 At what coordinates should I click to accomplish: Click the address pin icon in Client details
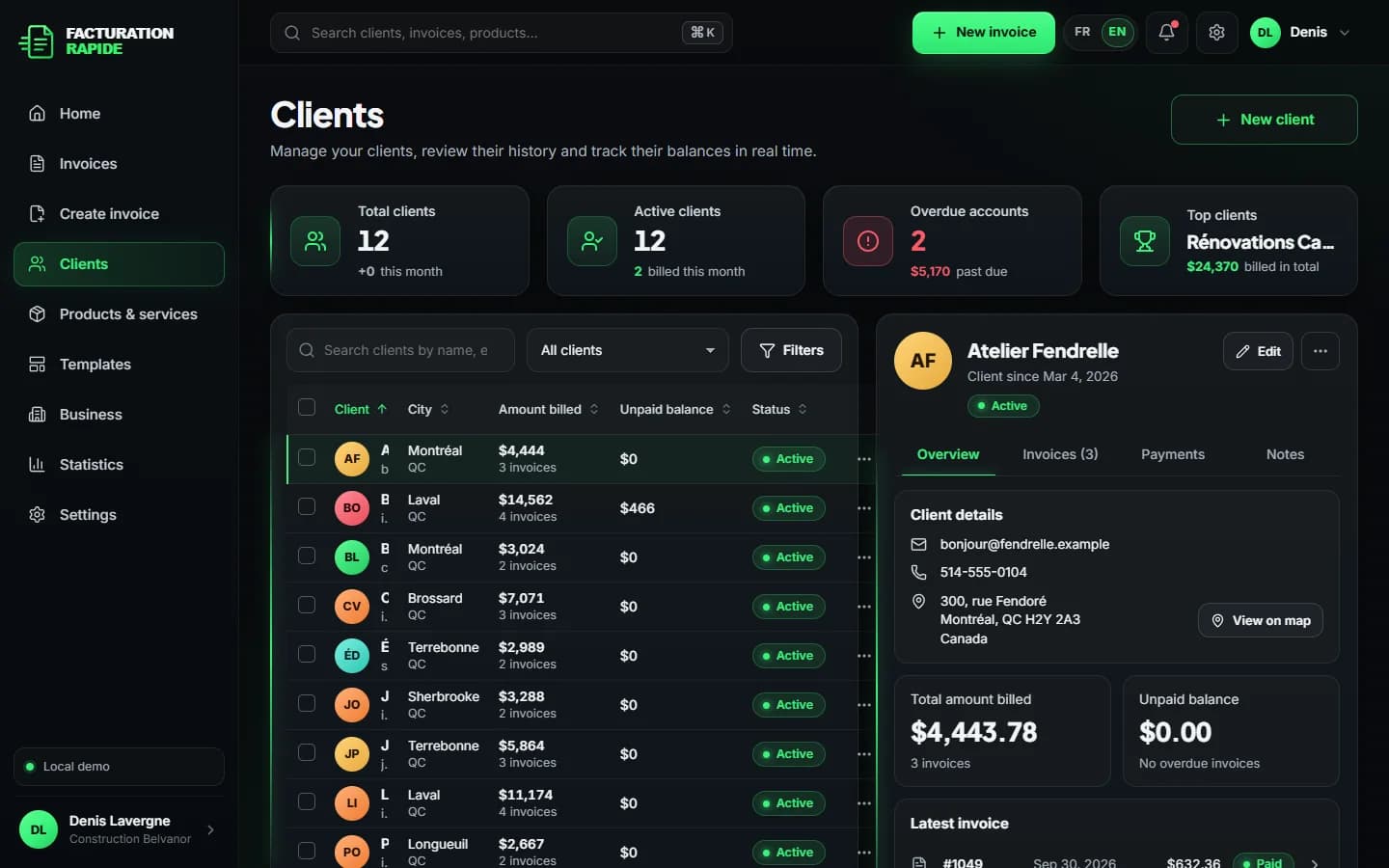[918, 601]
